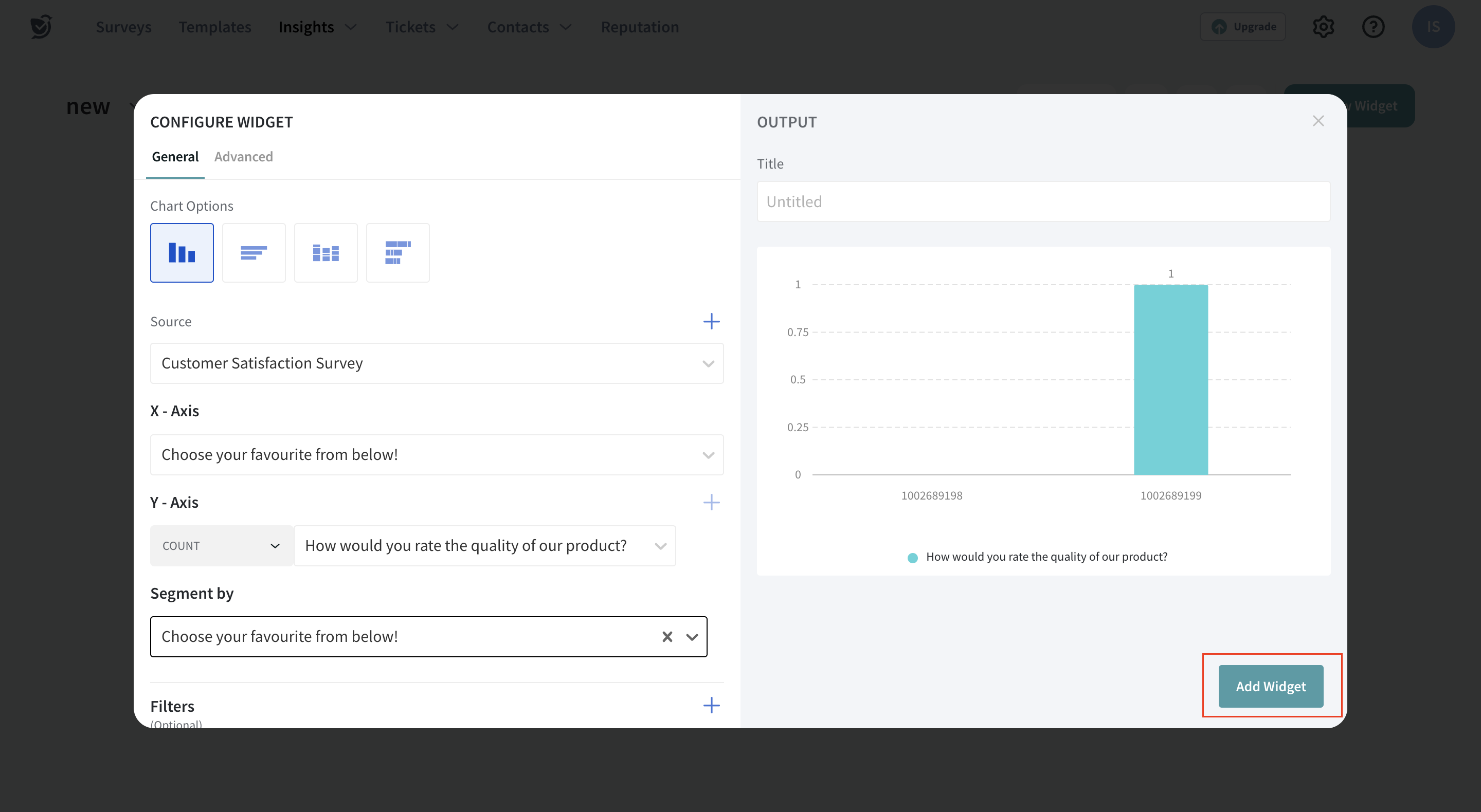Open the help question mark icon
Image resolution: width=1481 pixels, height=812 pixels.
click(x=1373, y=27)
